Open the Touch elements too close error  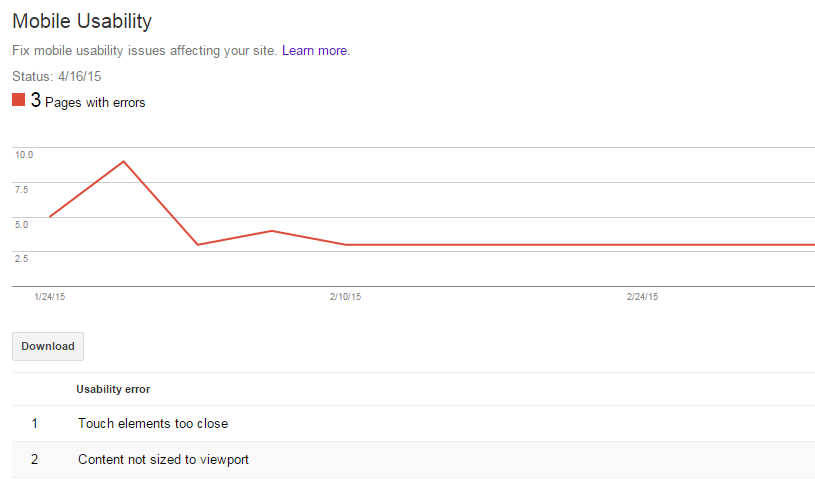(x=153, y=423)
